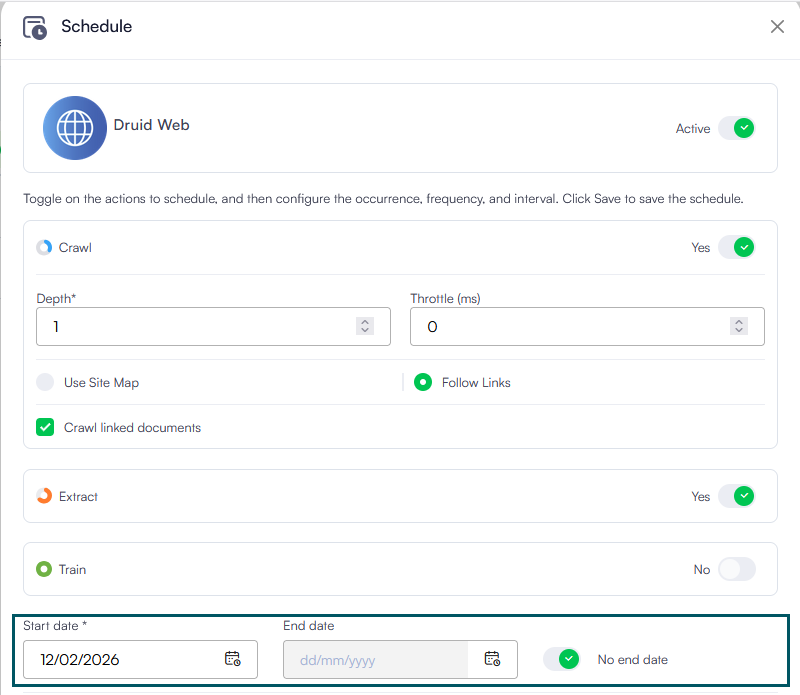The height and width of the screenshot is (695, 800).
Task: Toggle the Active switch off
Action: tap(737, 128)
